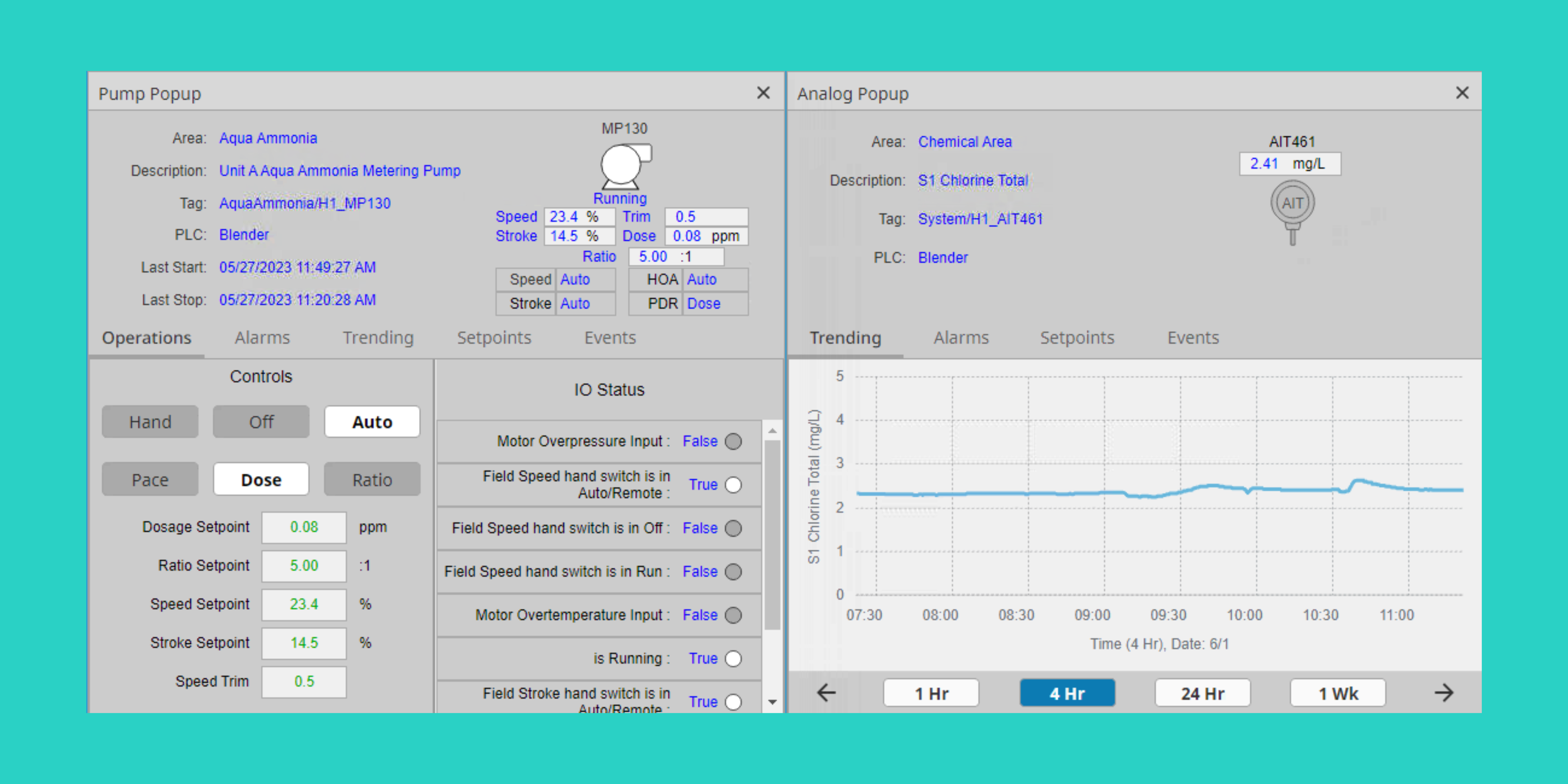Set trend range to 24 Hr
The height and width of the screenshot is (784, 1568).
click(x=1203, y=693)
